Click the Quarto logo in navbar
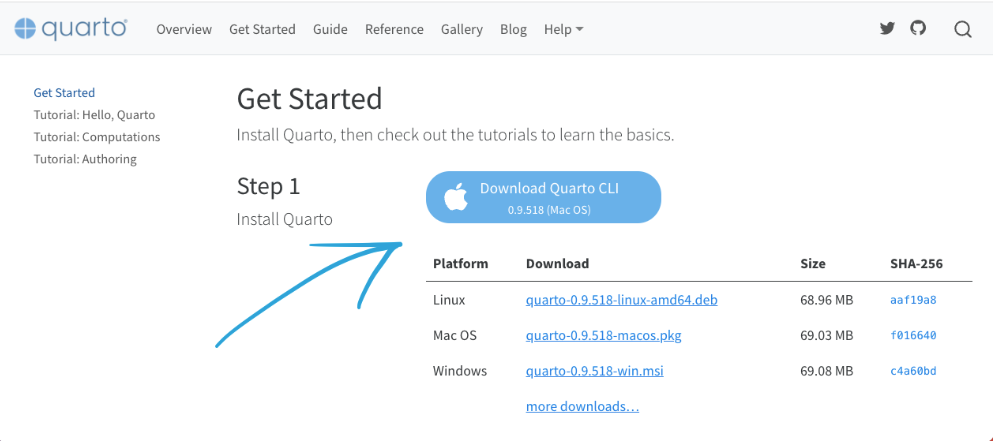 point(71,29)
